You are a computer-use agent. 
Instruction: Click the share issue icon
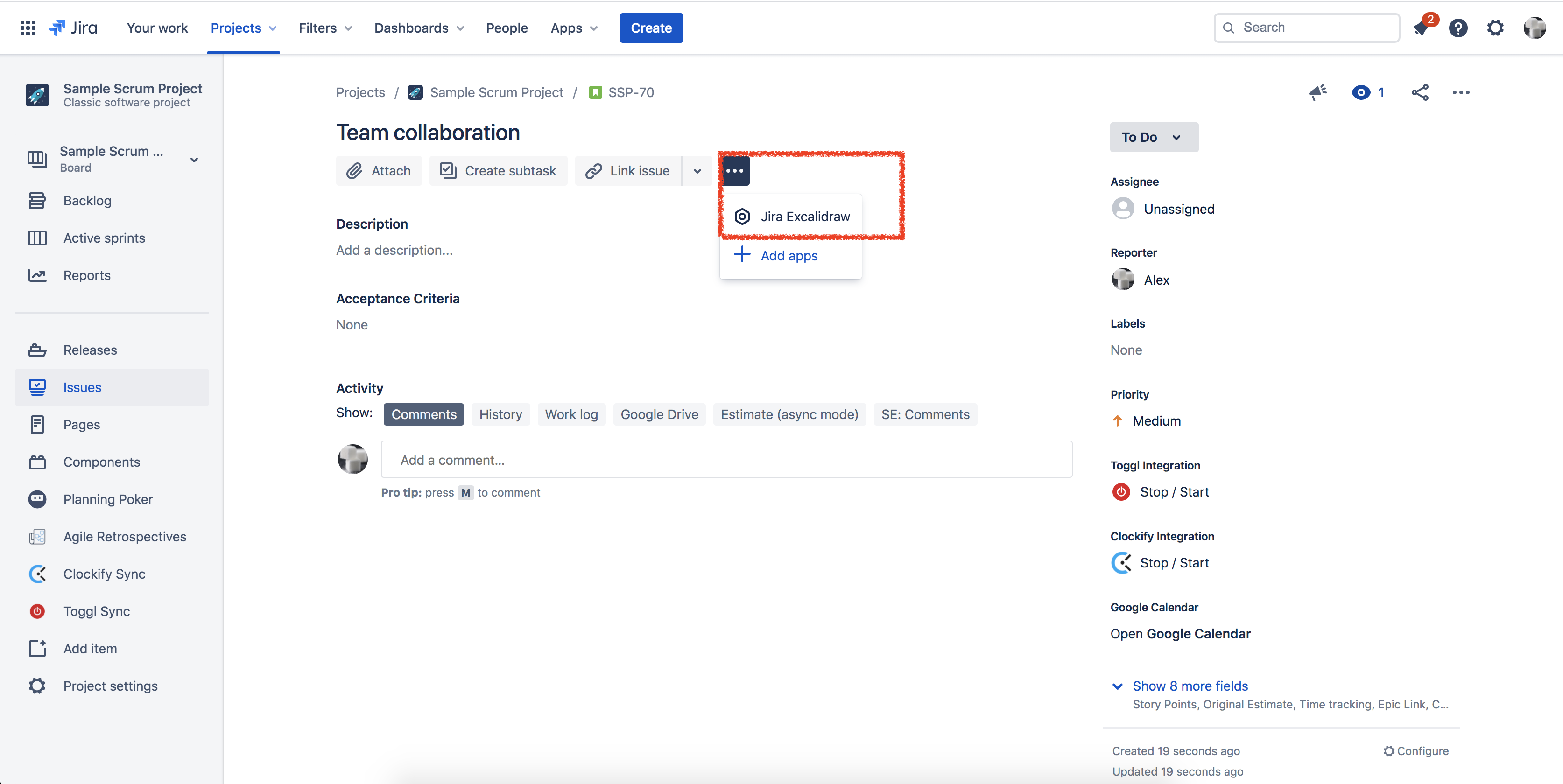pos(1420,92)
